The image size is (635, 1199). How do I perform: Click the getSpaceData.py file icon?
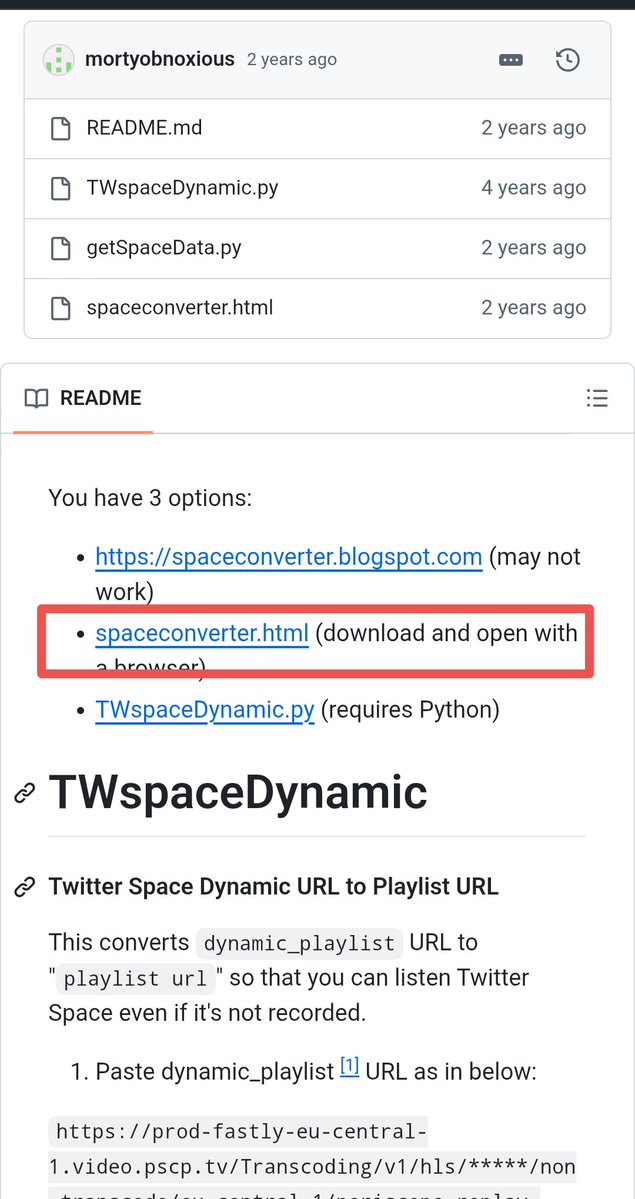coord(60,248)
